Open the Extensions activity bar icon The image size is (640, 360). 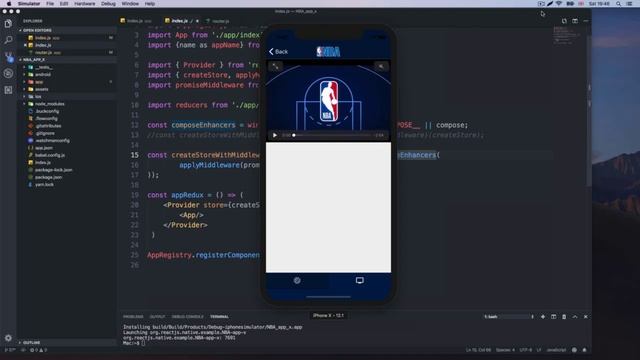pyautogui.click(x=8, y=90)
